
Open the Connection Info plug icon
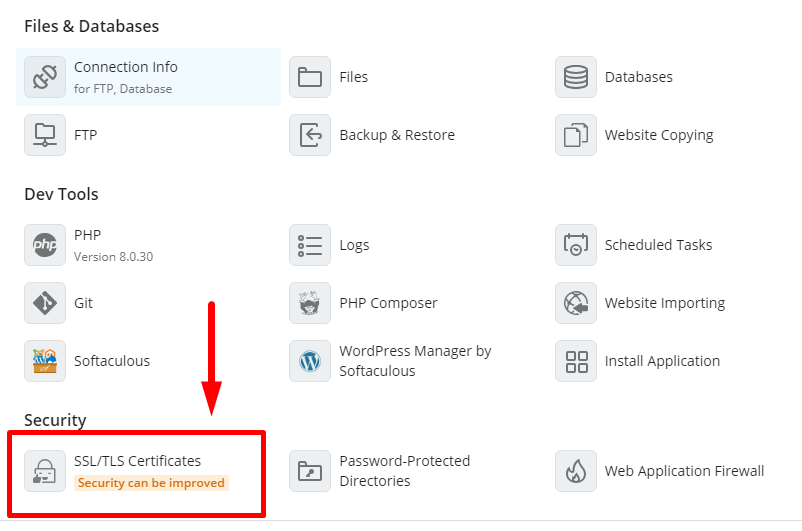(x=45, y=77)
